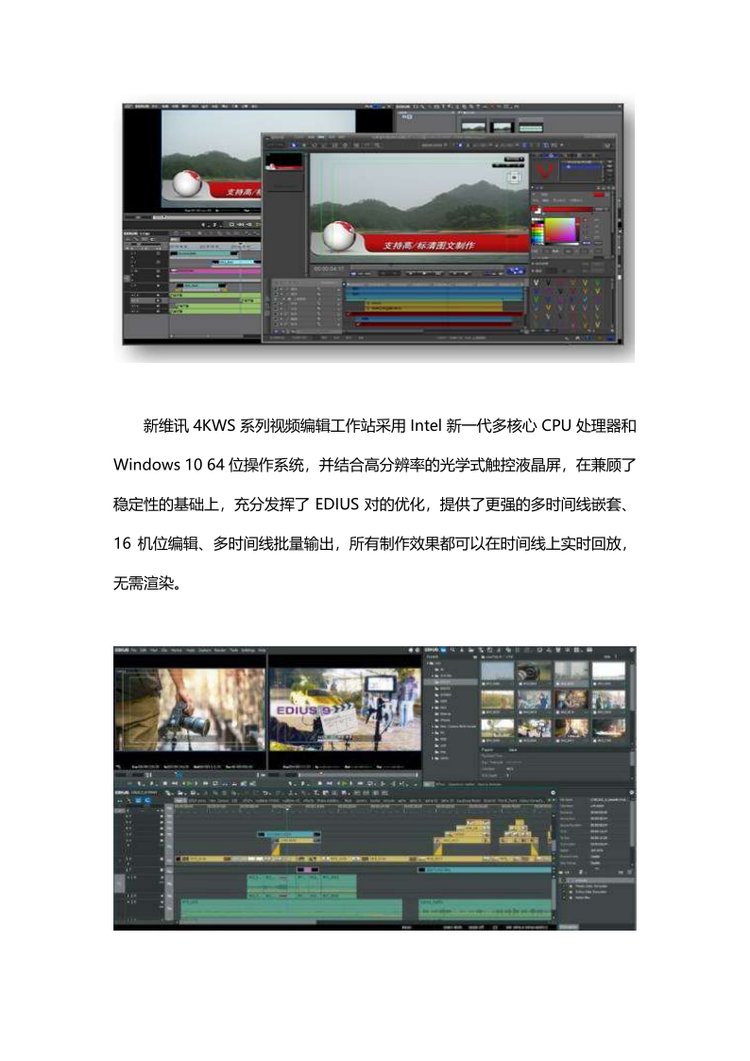Select the first clip thumbnail in the bin
Image resolution: width=750 pixels, height=1061 pixels.
(497, 672)
